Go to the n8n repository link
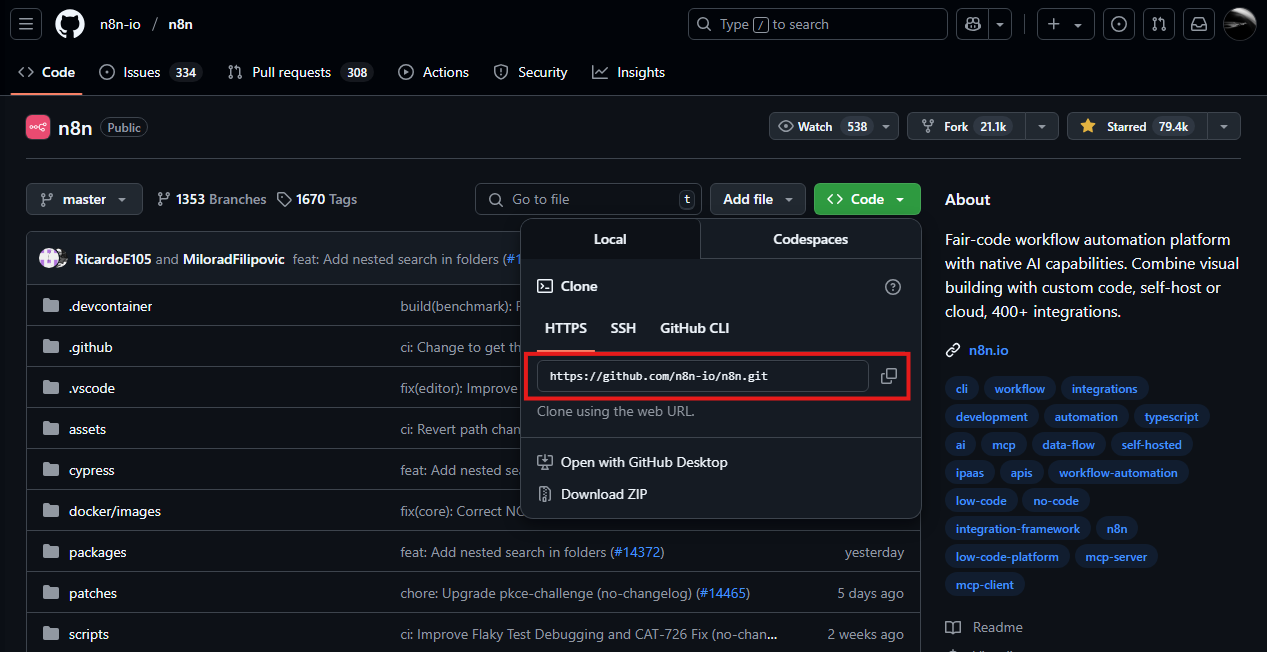The height and width of the screenshot is (652, 1267). pos(180,24)
